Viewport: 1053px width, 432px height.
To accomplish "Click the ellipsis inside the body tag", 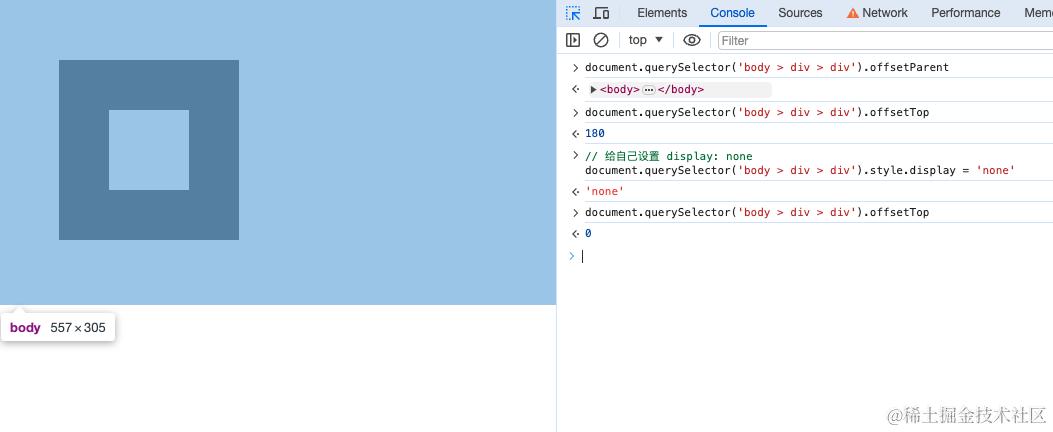I will [649, 90].
